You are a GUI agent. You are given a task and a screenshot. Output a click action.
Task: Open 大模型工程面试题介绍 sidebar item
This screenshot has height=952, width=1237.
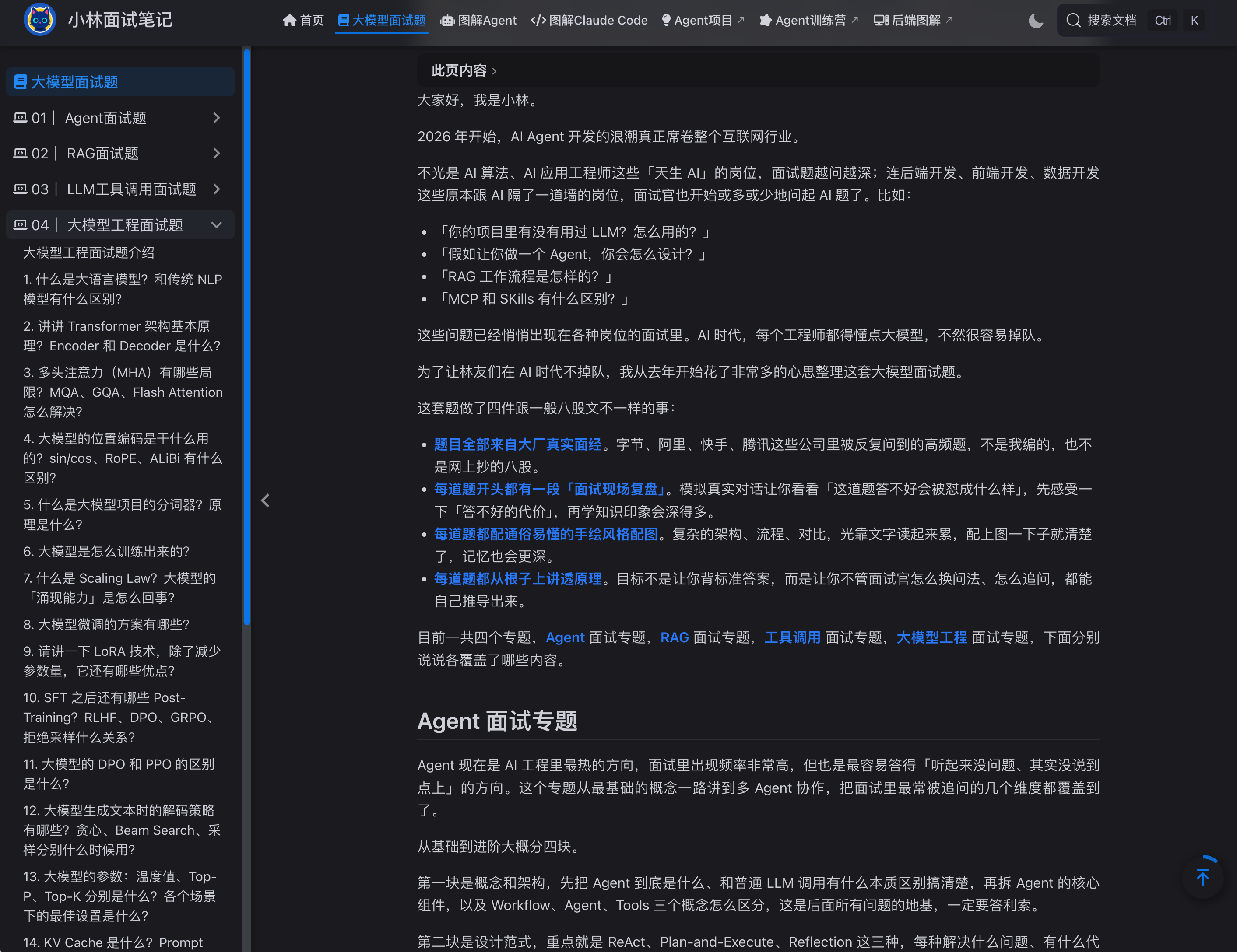[x=89, y=252]
